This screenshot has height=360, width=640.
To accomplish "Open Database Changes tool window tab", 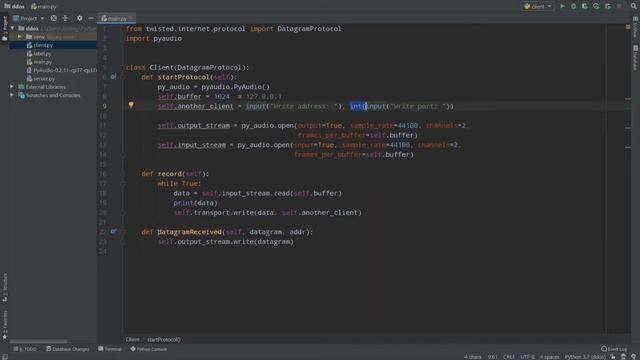I will (x=68, y=349).
